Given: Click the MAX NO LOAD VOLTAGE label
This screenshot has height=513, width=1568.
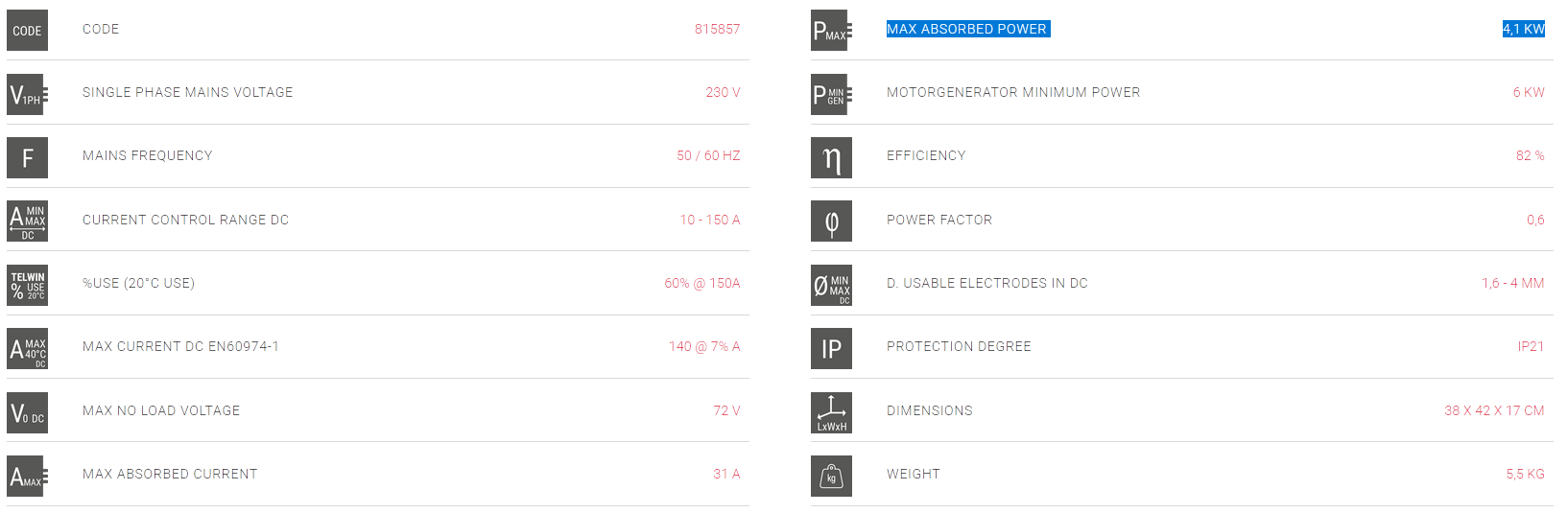Looking at the screenshot, I should [x=161, y=410].
